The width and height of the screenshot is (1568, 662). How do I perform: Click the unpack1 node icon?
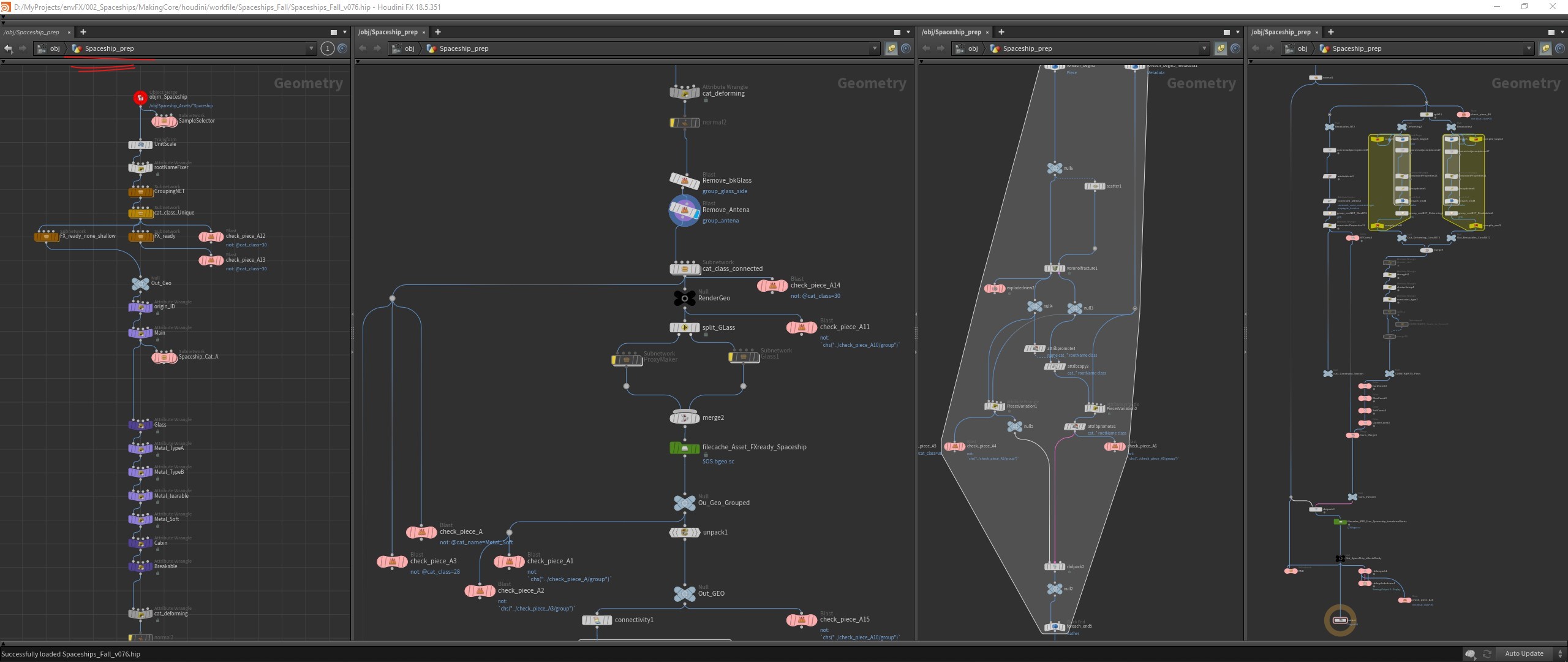(x=684, y=532)
